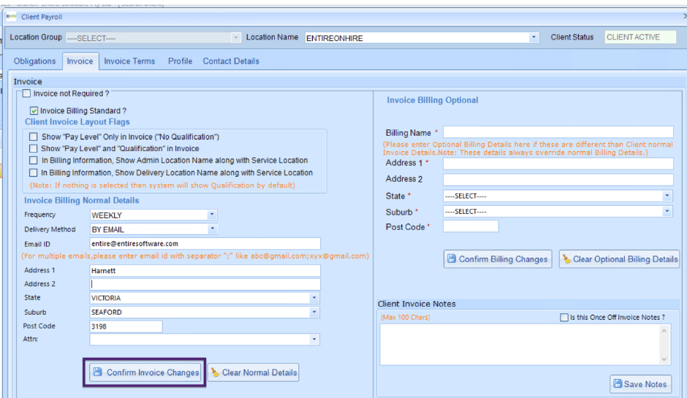Click optional billing Address 2 field
Image resolution: width=687 pixels, height=398 pixels.
click(558, 179)
